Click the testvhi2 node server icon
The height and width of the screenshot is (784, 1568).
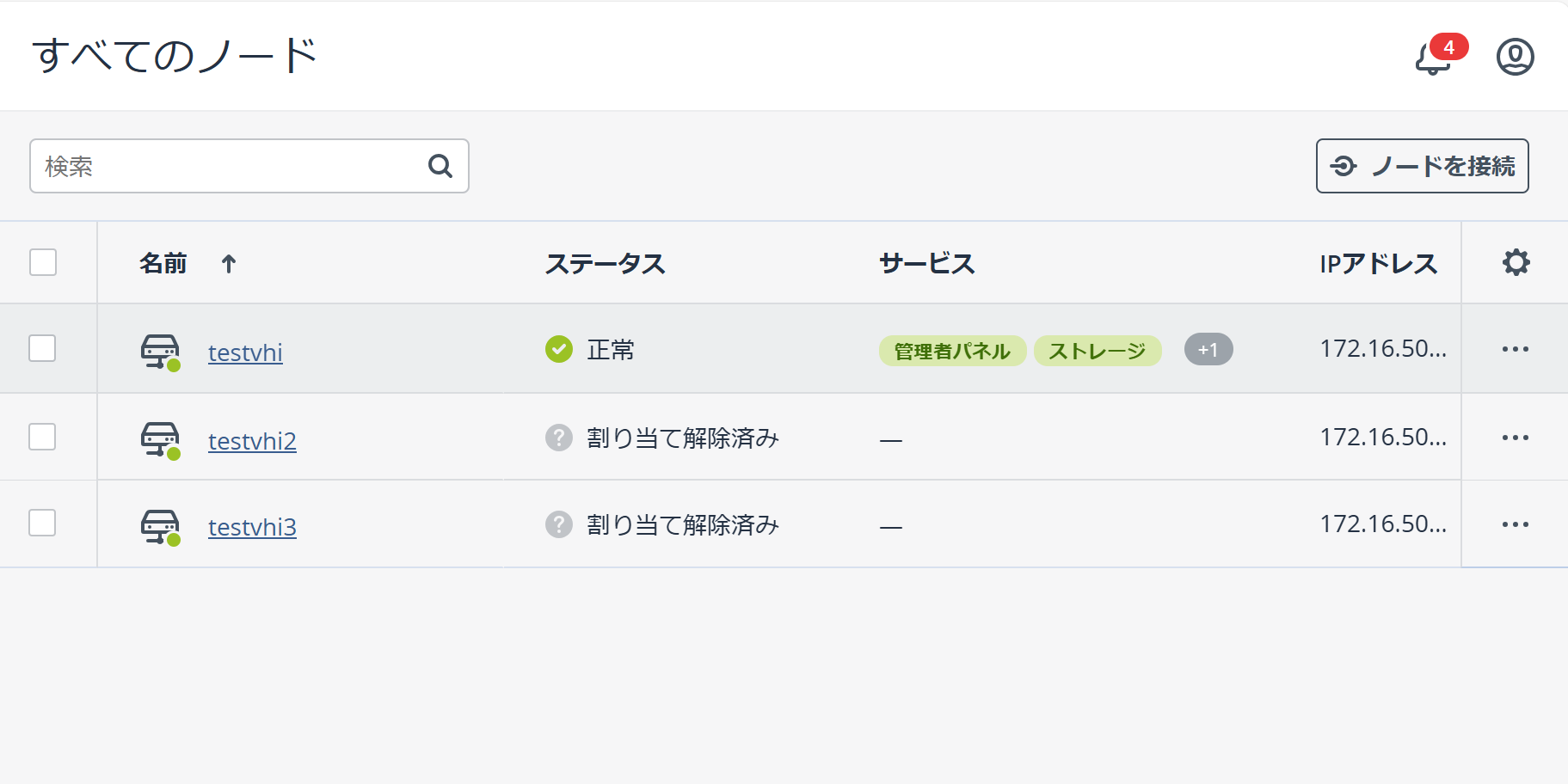pos(161,440)
